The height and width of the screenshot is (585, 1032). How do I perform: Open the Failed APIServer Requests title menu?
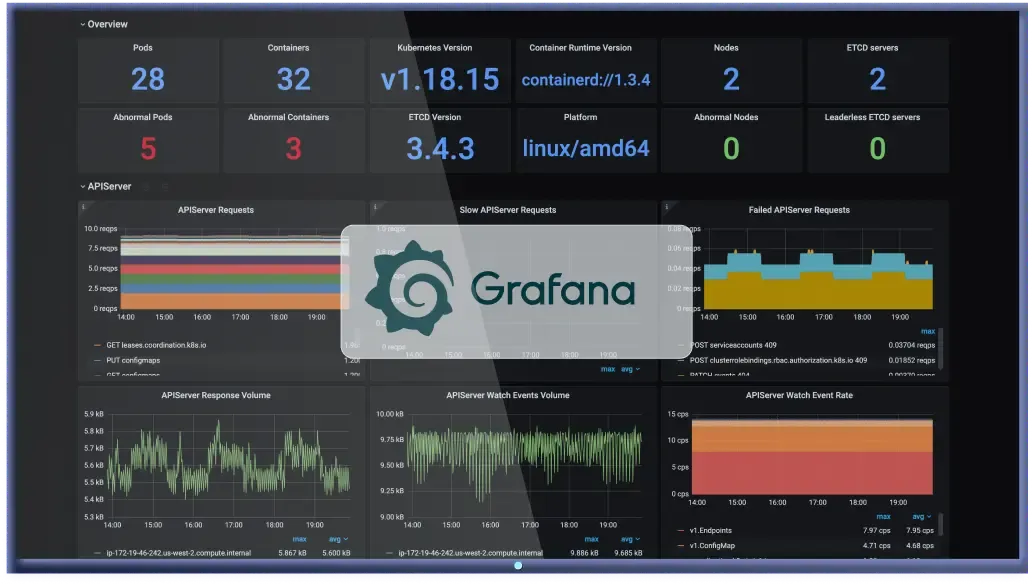tap(799, 211)
